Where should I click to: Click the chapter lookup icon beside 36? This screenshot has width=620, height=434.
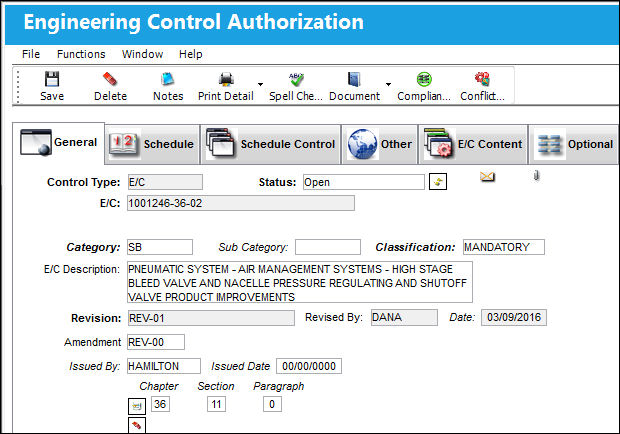[137, 406]
